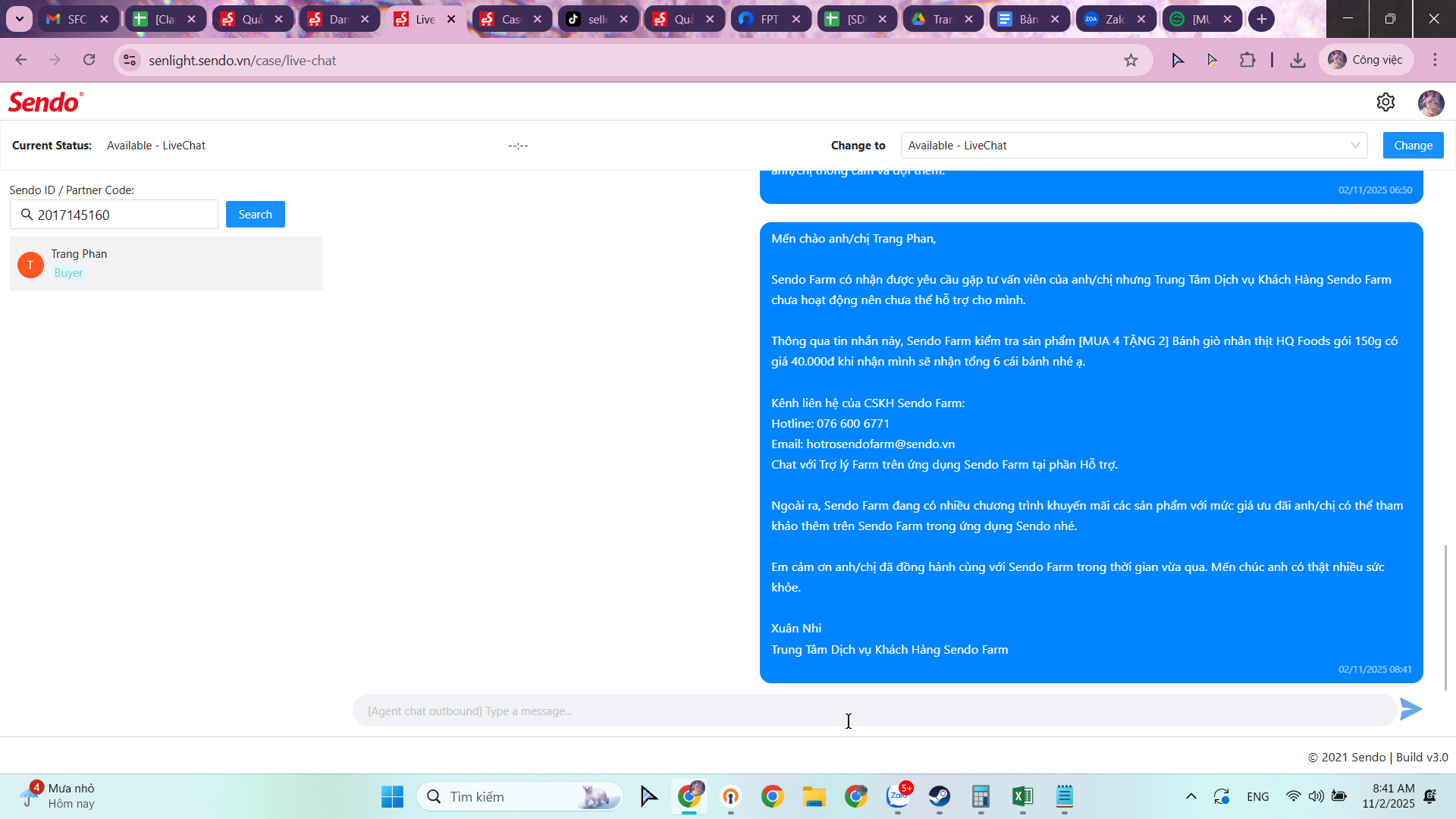This screenshot has width=1456, height=819.
Task: Open the tab search dropdown arrow
Action: [x=19, y=19]
